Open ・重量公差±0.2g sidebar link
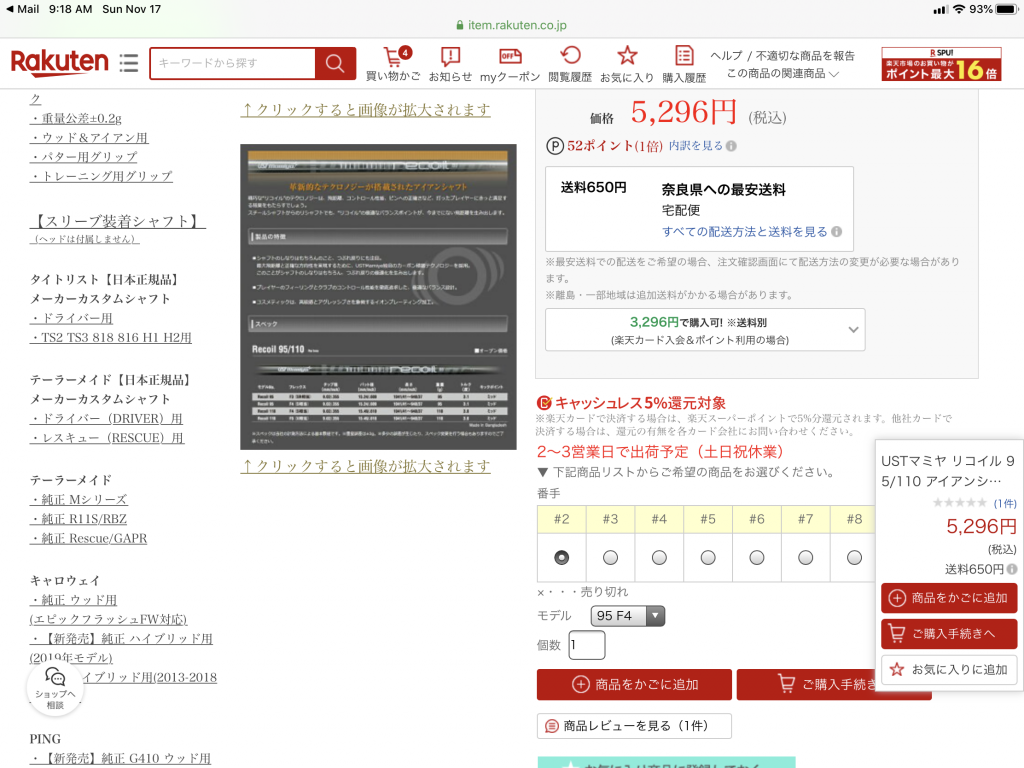This screenshot has width=1024, height=768. tap(76, 118)
